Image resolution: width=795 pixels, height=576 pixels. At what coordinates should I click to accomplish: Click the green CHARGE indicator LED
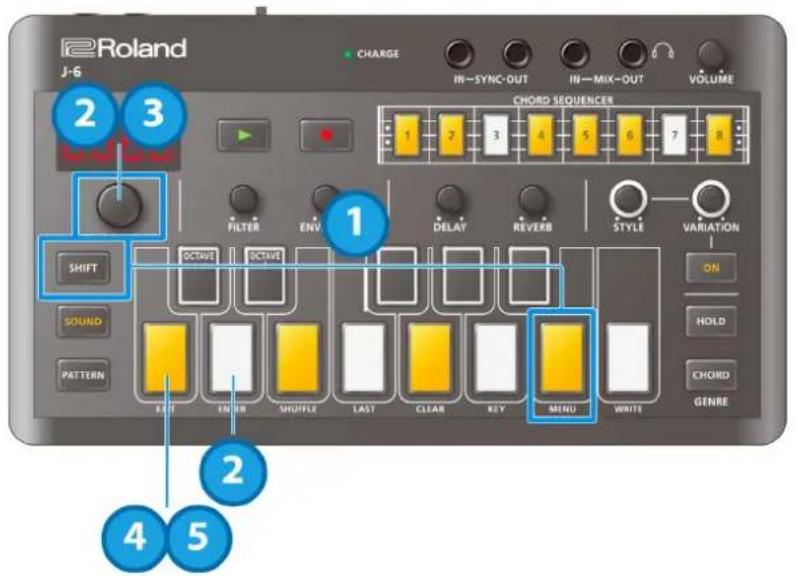[348, 54]
